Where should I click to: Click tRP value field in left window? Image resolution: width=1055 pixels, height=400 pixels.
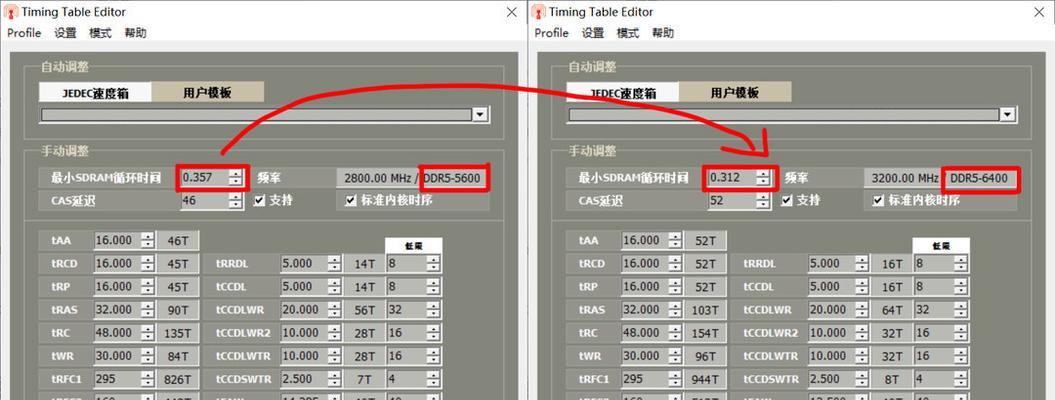(117, 286)
